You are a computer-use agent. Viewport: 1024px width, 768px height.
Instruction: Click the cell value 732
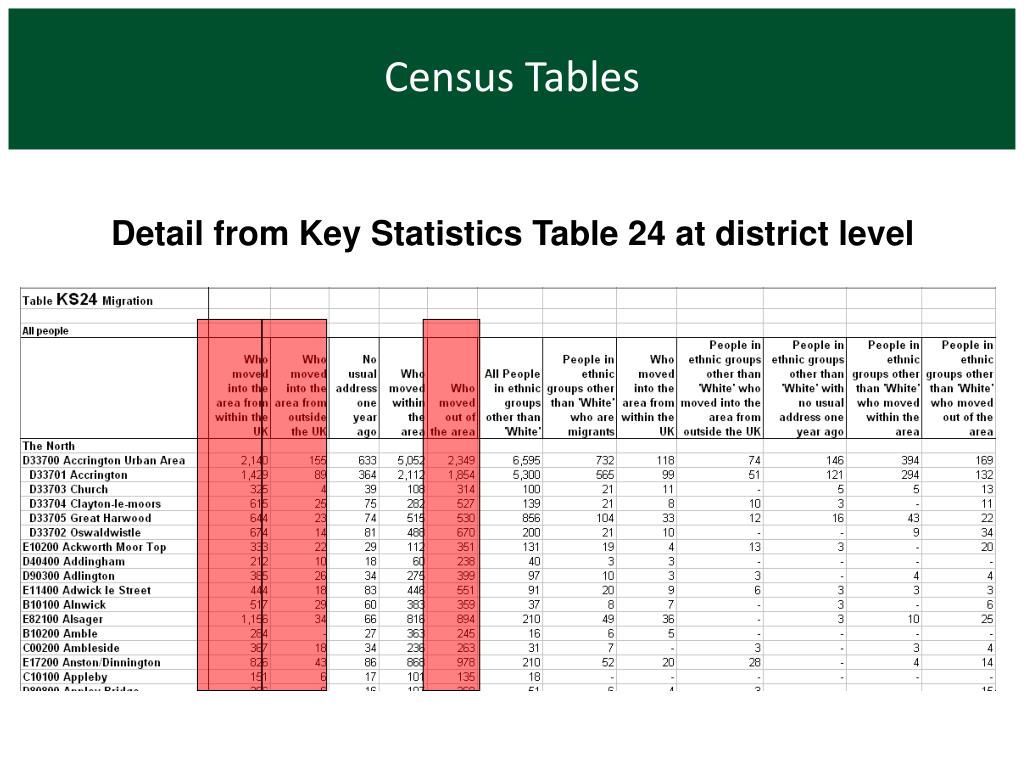click(605, 460)
